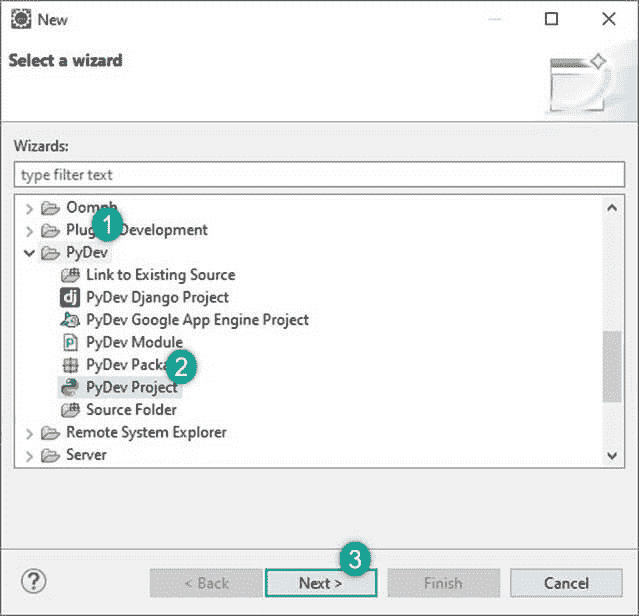Click the Next button

tap(321, 583)
